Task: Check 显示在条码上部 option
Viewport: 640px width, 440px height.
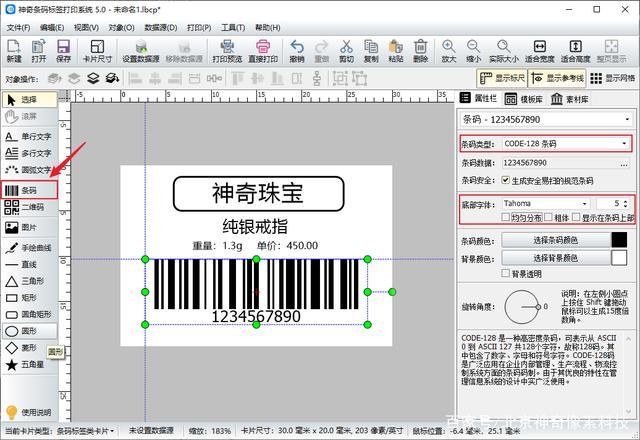Action: click(576, 217)
